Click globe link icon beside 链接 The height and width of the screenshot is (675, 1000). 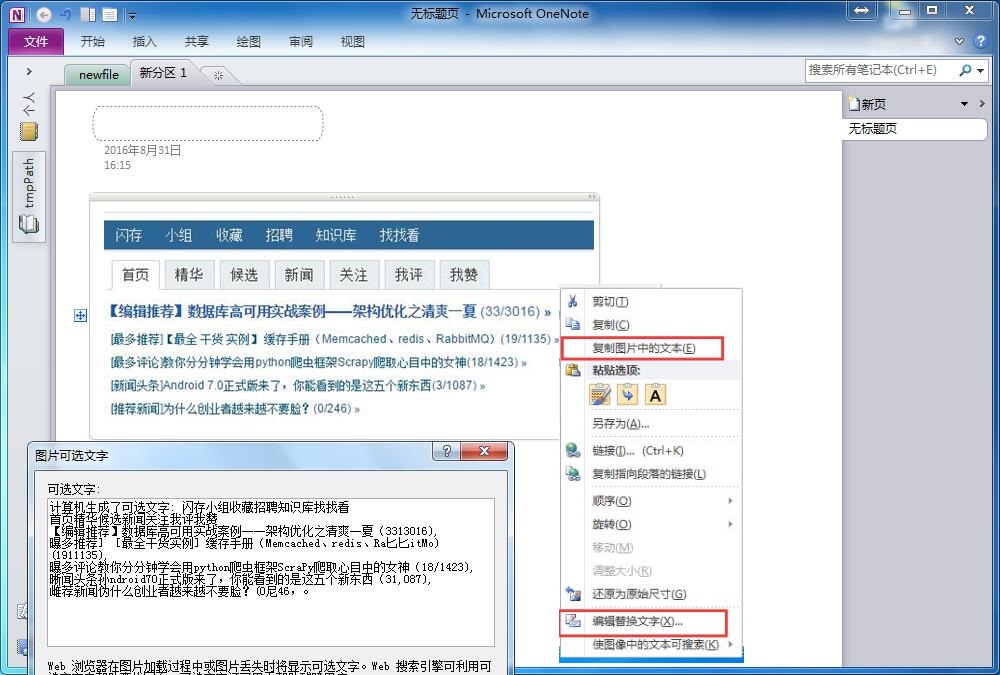[573, 450]
